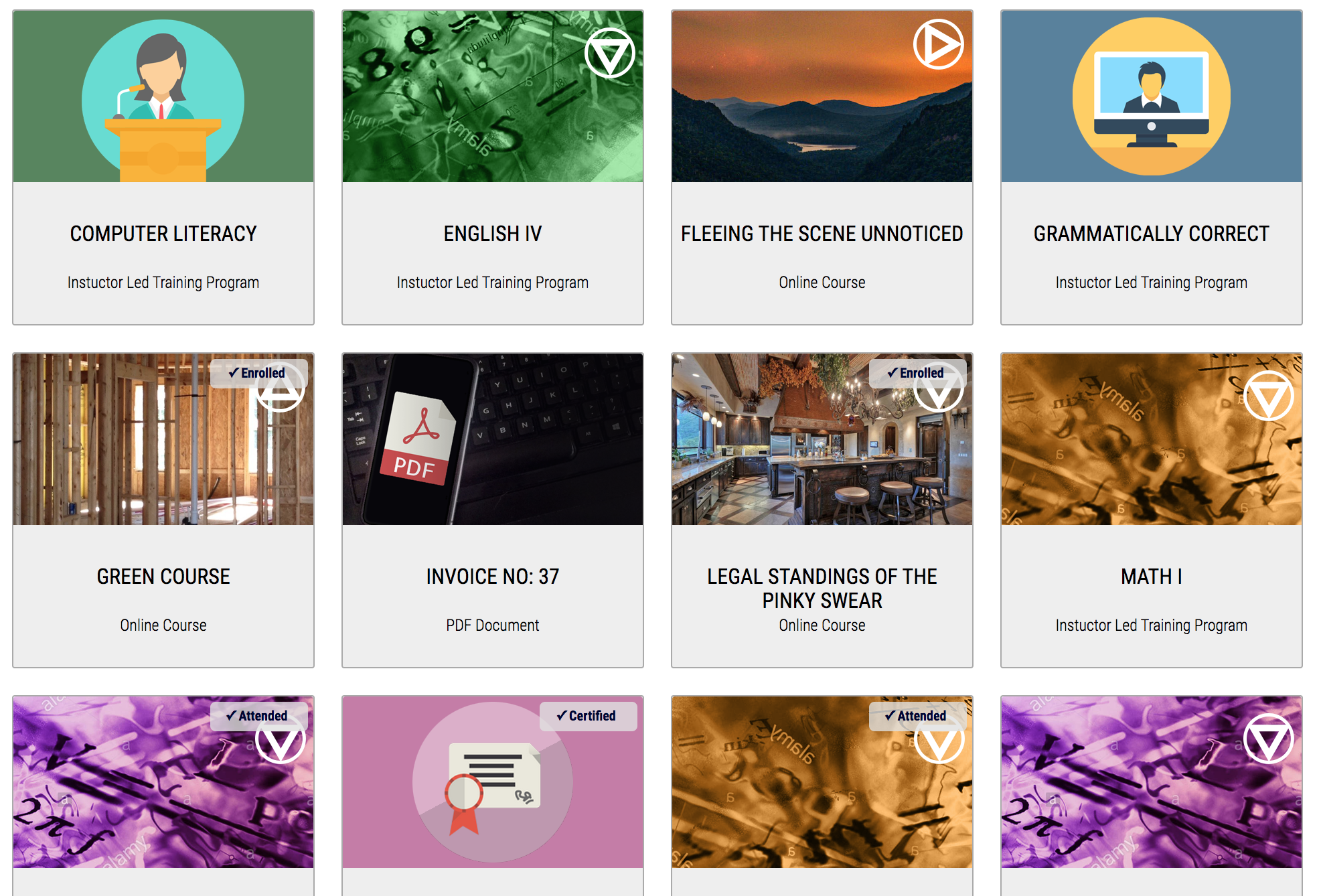The width and height of the screenshot is (1319, 896).
Task: Click the Attended badge on the orange card
Action: coord(917,716)
